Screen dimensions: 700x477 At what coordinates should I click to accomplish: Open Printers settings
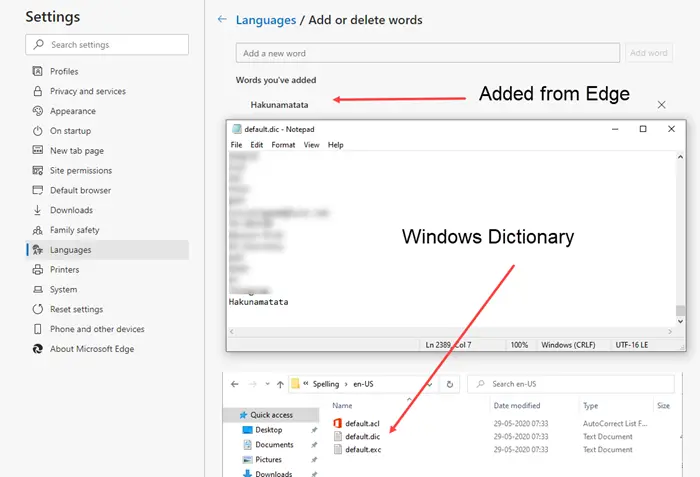click(64, 269)
